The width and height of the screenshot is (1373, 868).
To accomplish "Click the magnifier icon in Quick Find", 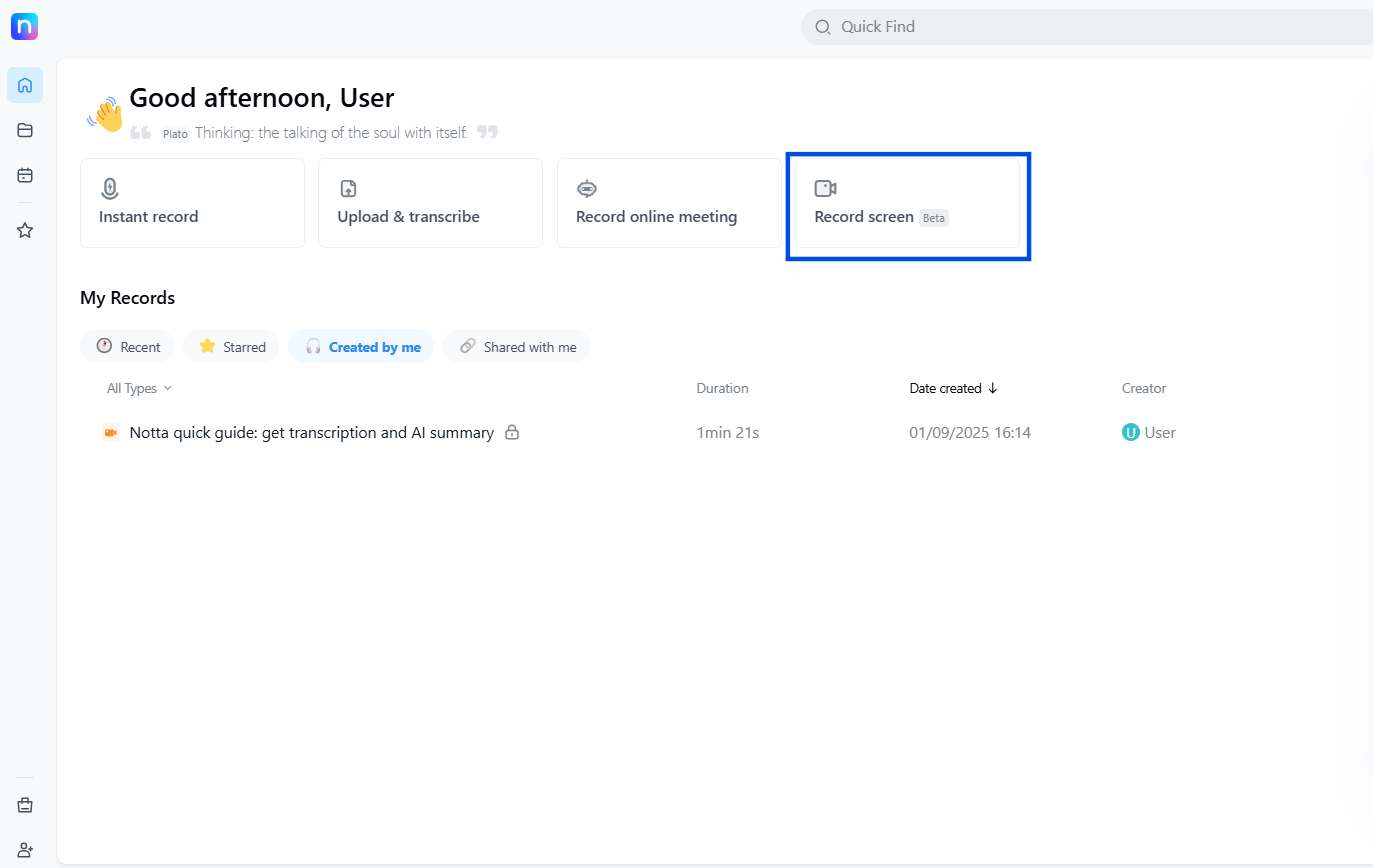I will (823, 27).
